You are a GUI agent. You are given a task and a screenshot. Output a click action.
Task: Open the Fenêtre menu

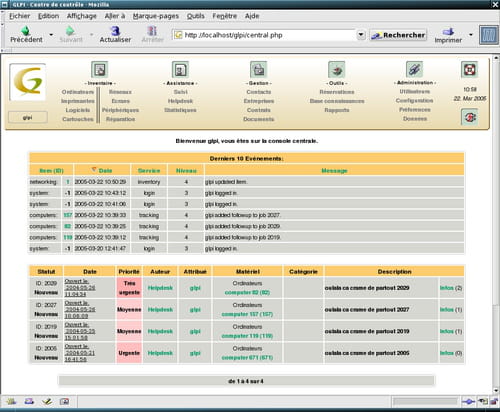click(225, 16)
